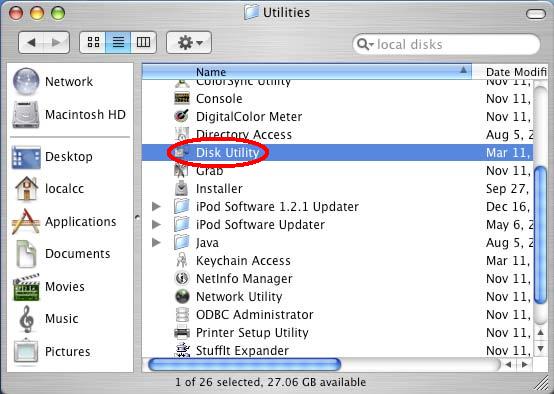Open the search scope magnifier dropdown
554x394 pixels.
pyautogui.click(x=365, y=45)
